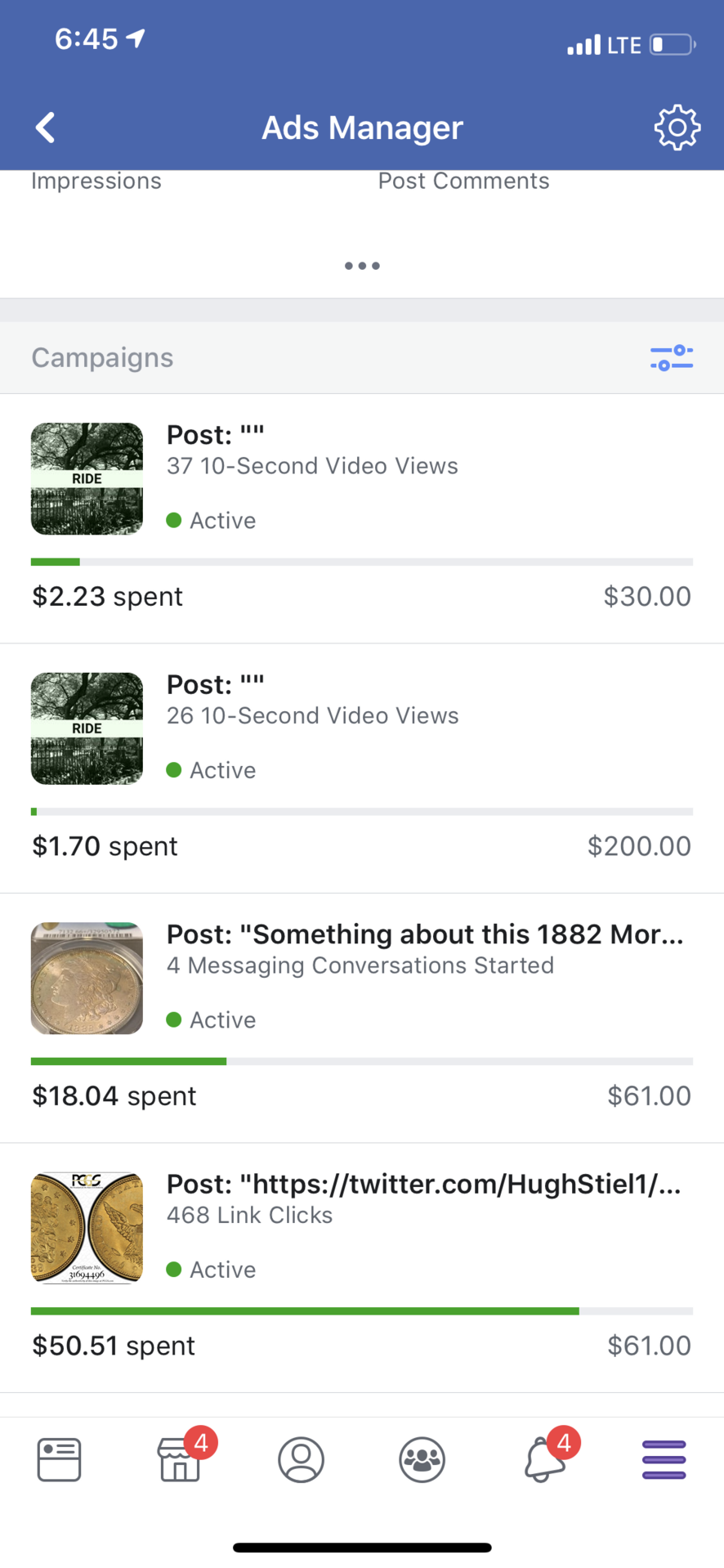Tap the PCGS gold coin thumbnail
Screen dimensions: 724x1568
pyautogui.click(x=87, y=1228)
